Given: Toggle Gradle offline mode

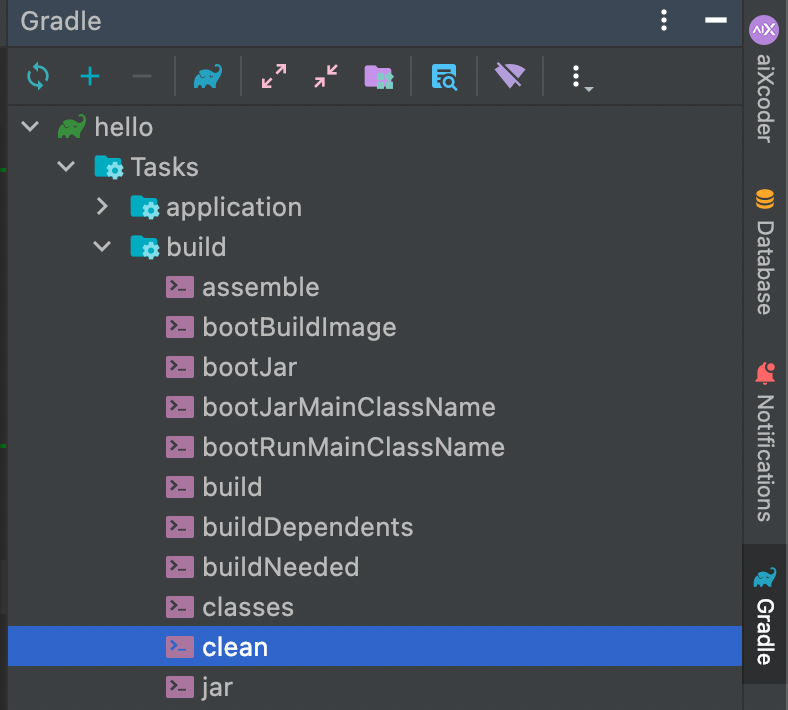Looking at the screenshot, I should coord(510,76).
